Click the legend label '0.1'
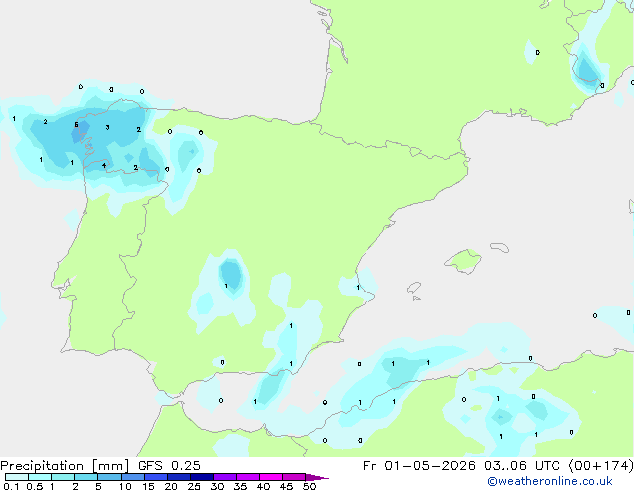 (x=11, y=486)
